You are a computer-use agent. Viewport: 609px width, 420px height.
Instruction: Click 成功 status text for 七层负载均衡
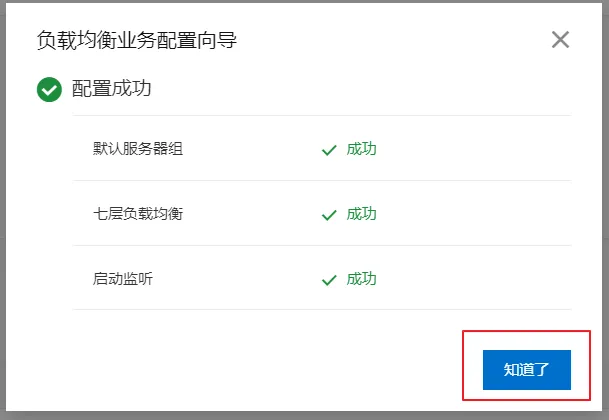(361, 214)
